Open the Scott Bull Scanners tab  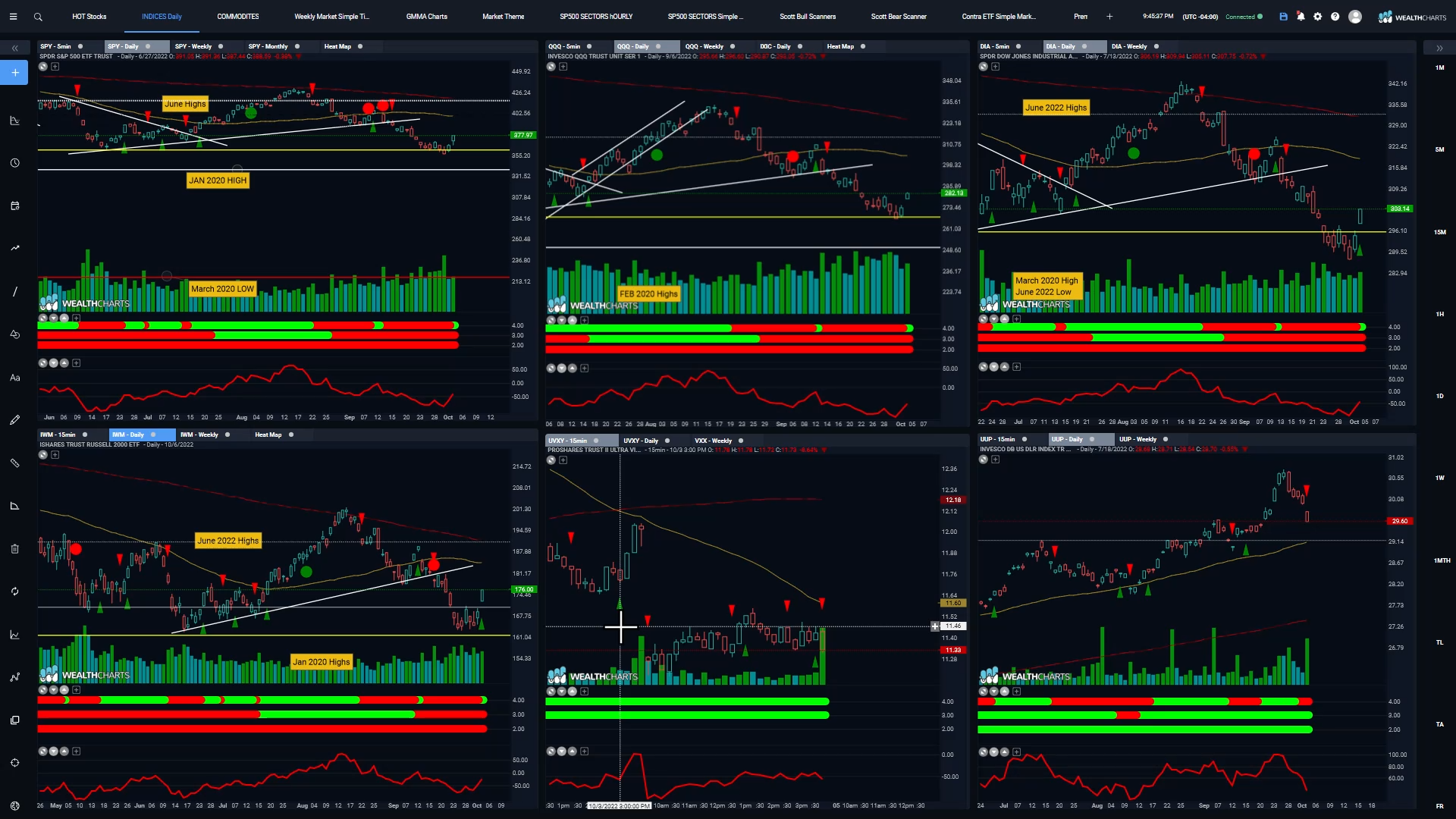[808, 17]
